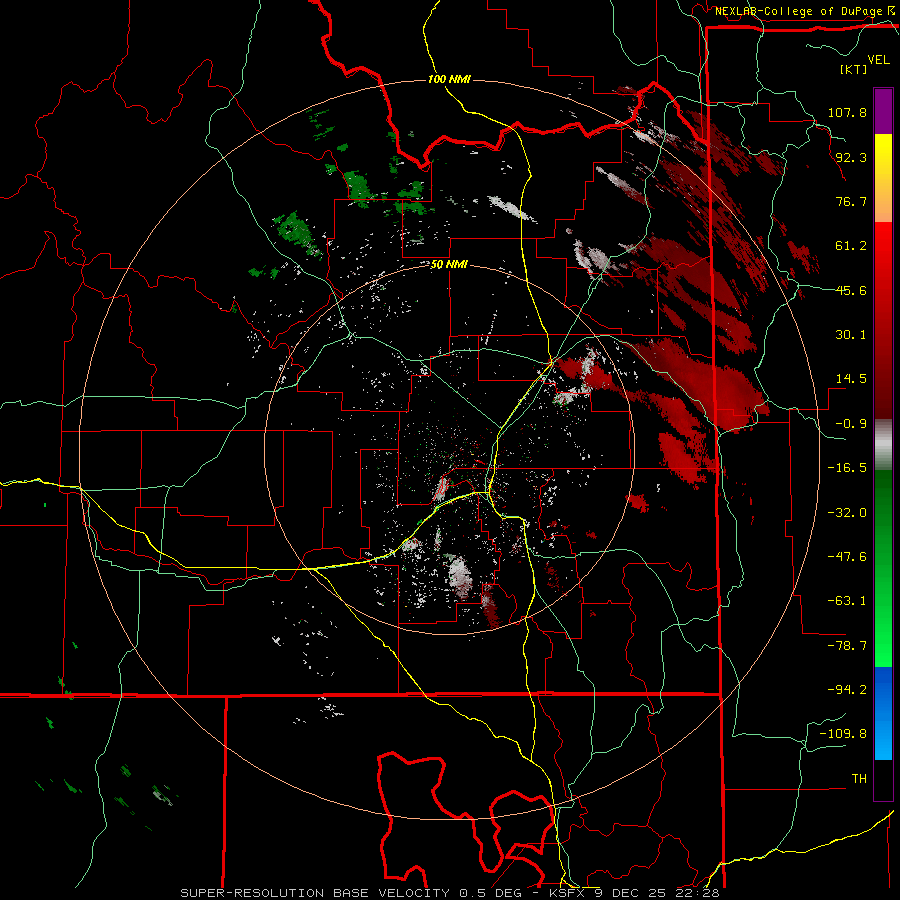The height and width of the screenshot is (900, 900).
Task: Click the 50 NMI range ring label
Action: 449,265
